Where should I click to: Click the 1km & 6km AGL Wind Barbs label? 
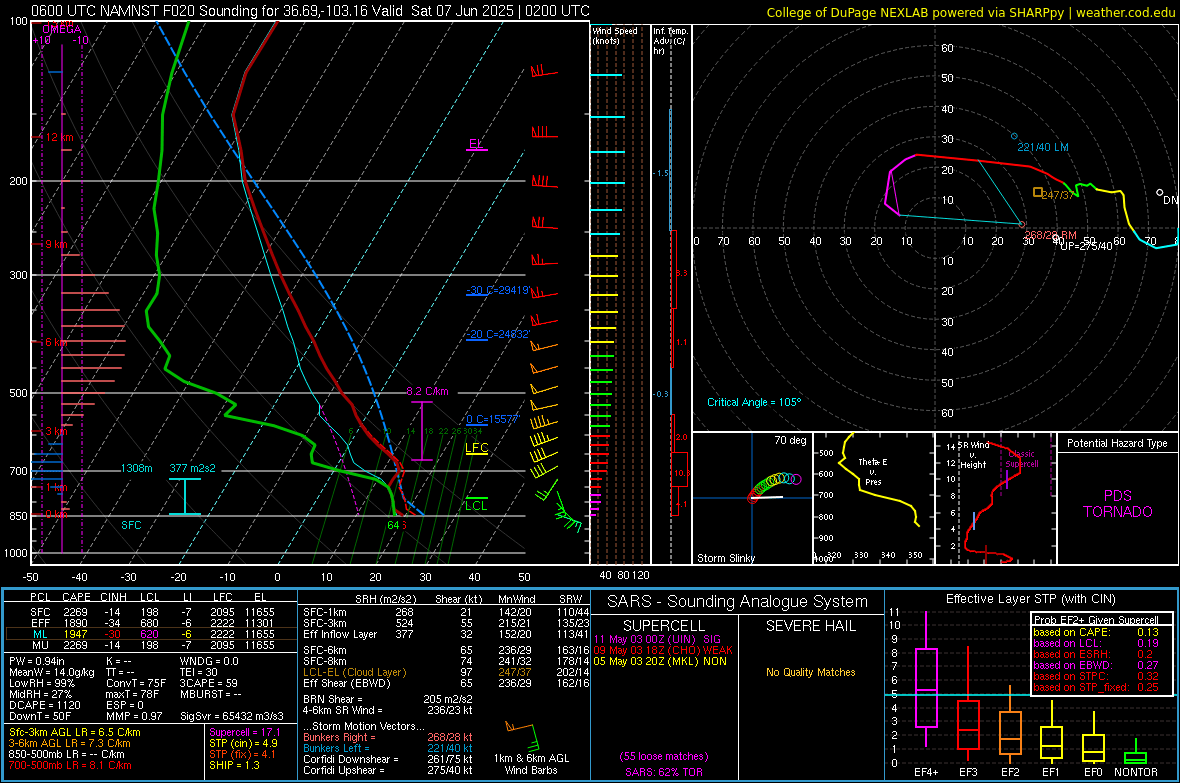(531, 764)
